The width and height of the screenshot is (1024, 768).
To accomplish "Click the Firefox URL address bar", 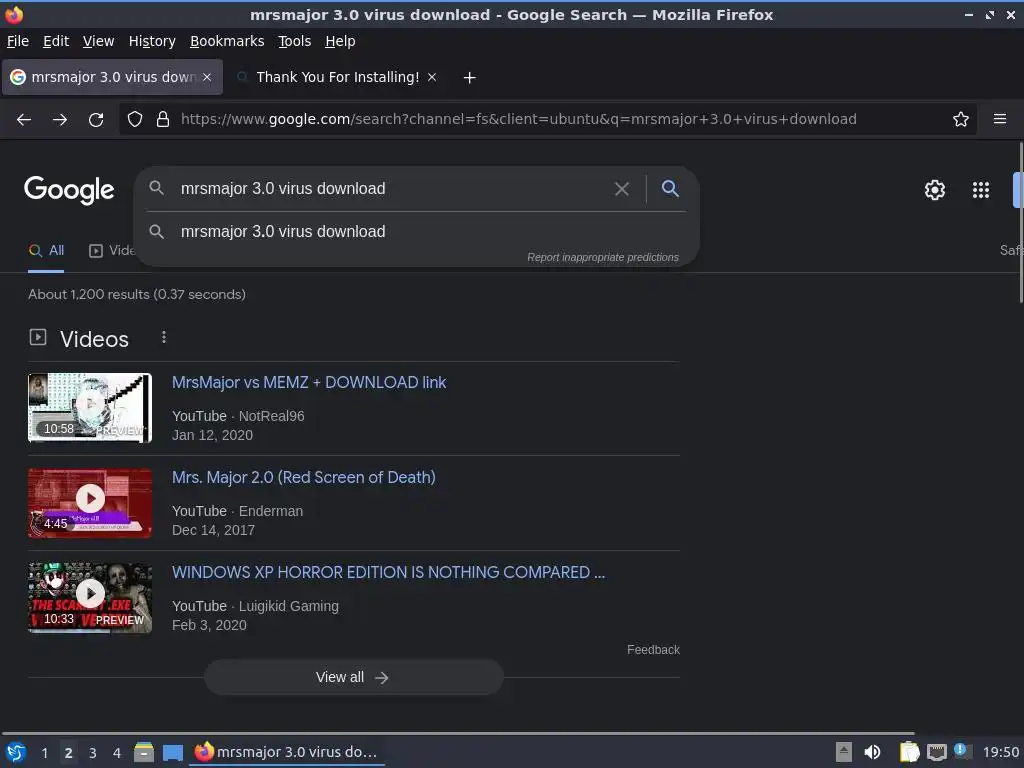I will point(549,119).
